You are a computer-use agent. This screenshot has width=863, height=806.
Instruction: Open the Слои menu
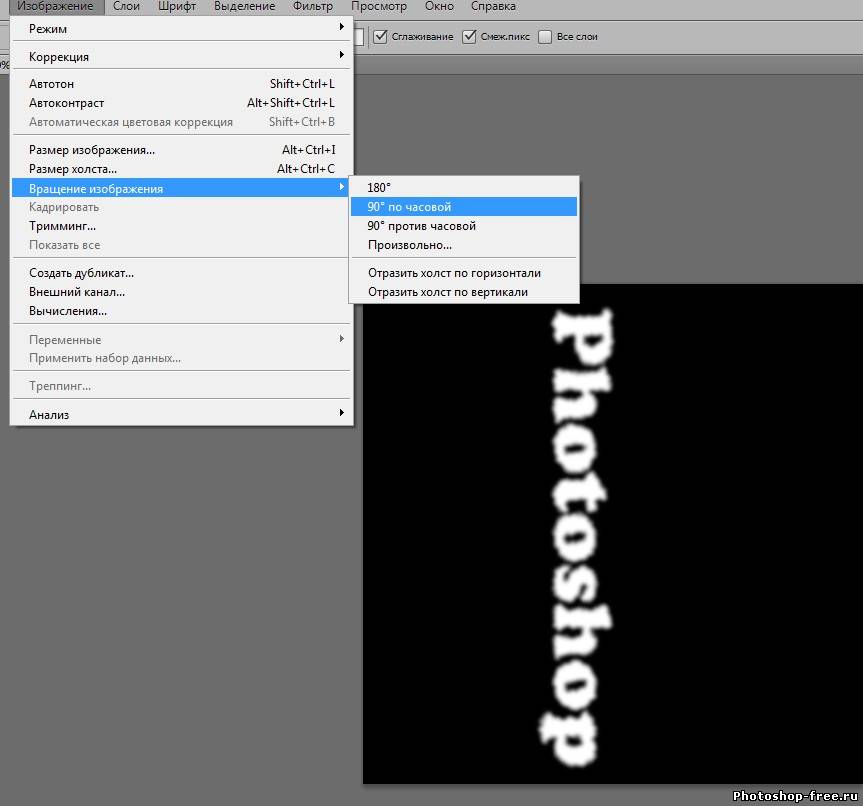click(x=126, y=6)
